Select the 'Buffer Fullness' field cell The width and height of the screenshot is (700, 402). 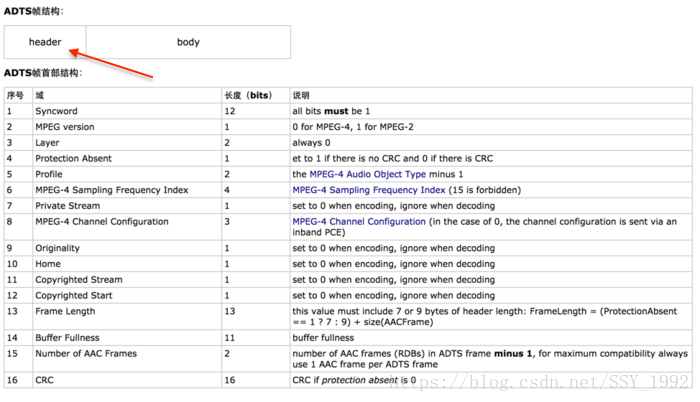[x=127, y=338]
